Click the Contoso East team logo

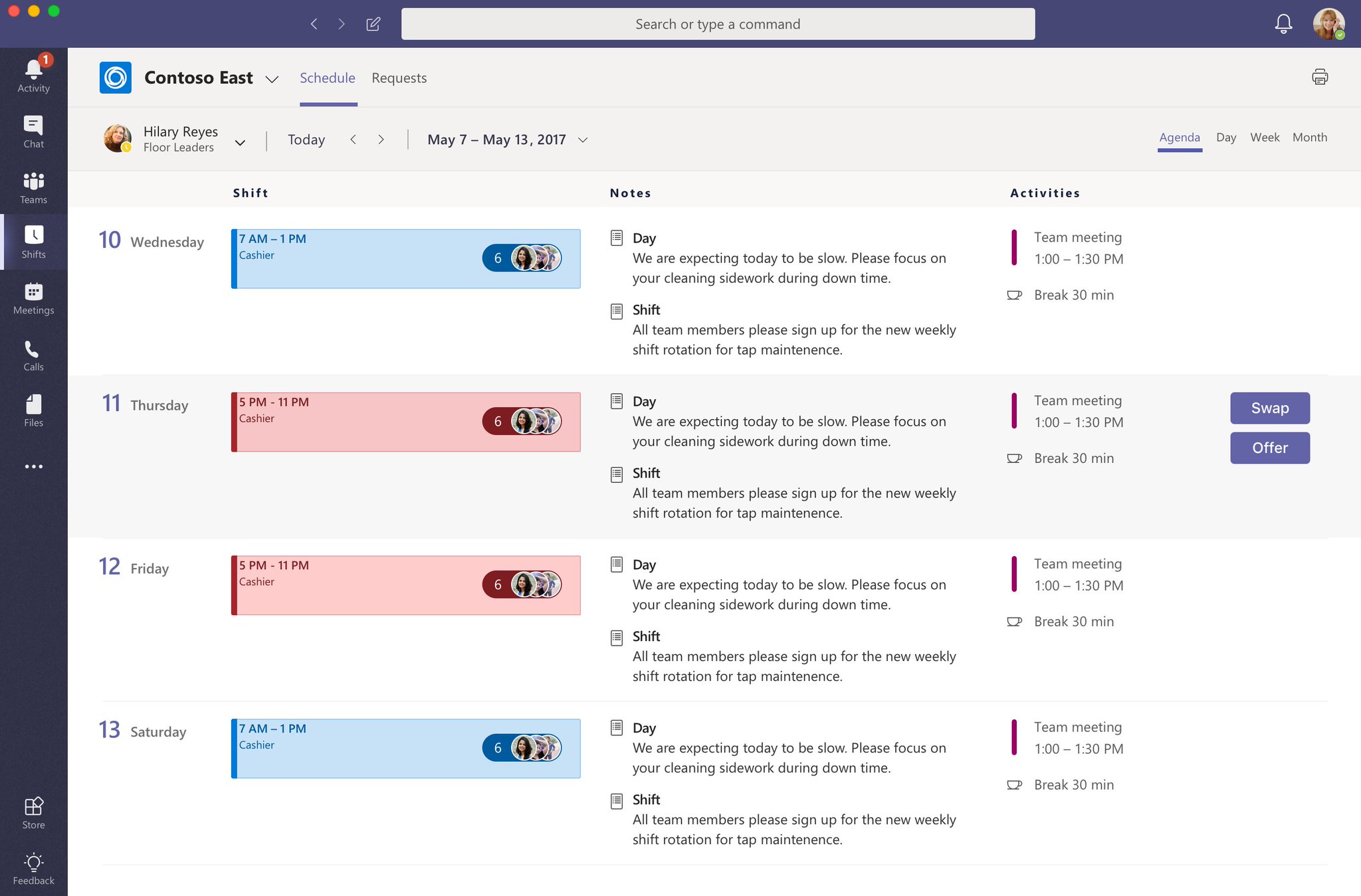click(x=116, y=78)
